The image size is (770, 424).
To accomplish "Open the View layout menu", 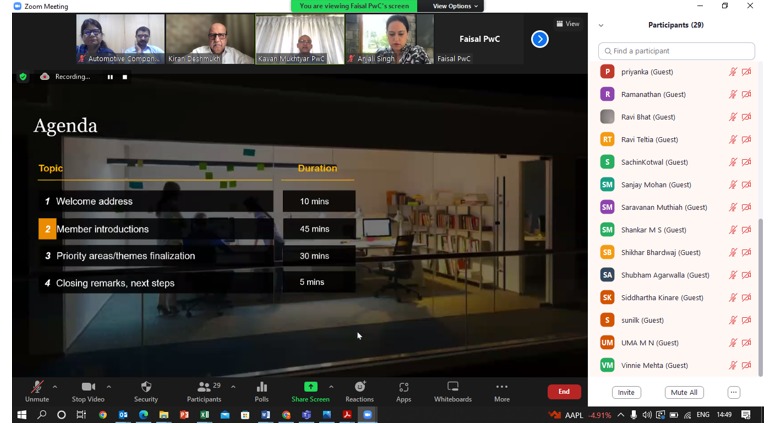I will pos(569,23).
